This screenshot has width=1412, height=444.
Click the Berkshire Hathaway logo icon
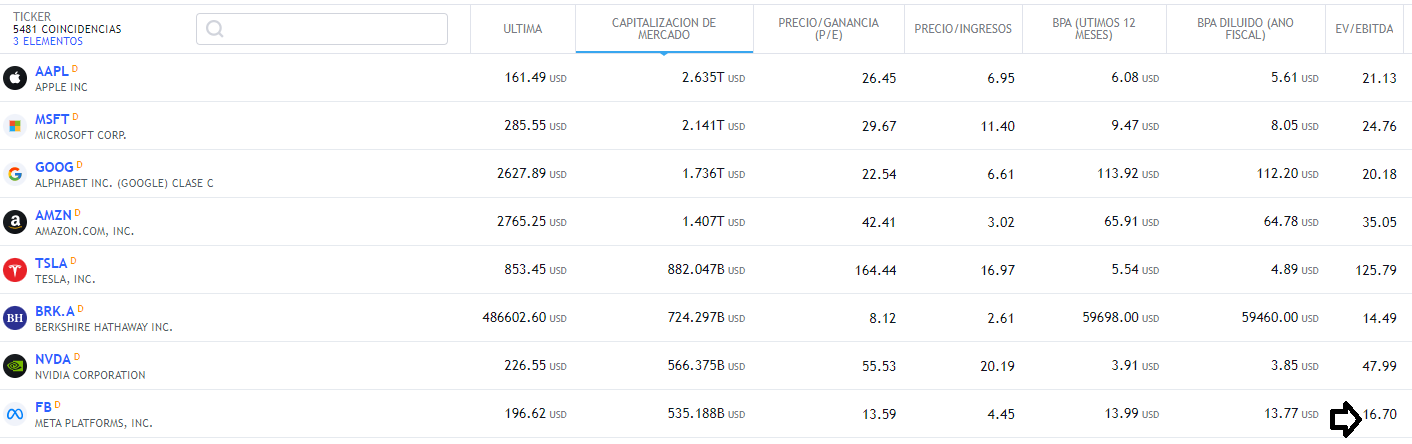[15, 318]
